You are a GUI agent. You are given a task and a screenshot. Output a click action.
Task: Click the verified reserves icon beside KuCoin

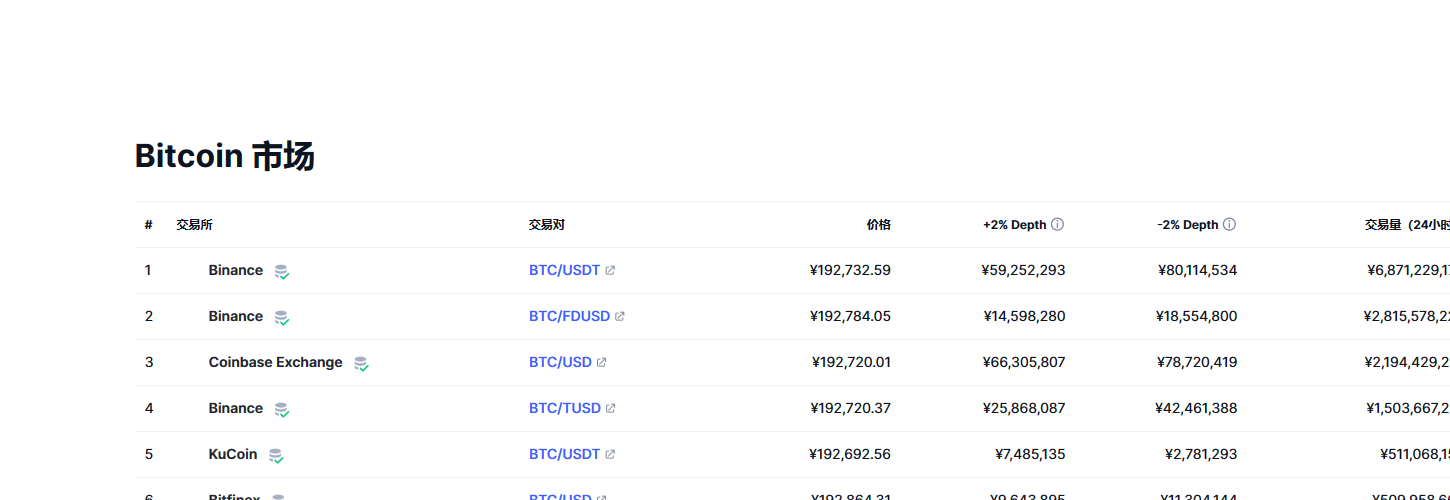coord(276,455)
